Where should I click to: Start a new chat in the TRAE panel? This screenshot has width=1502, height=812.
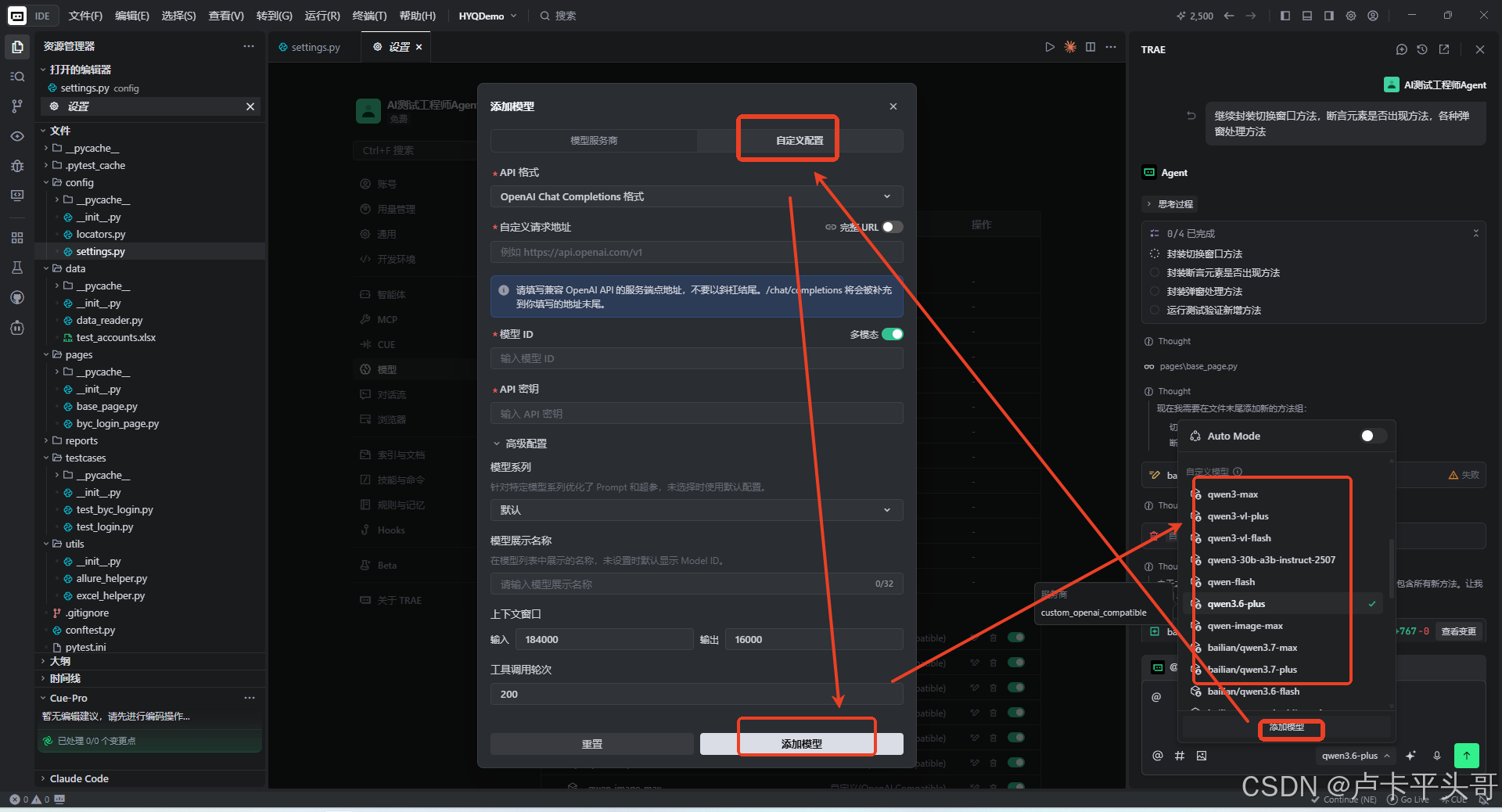point(1401,49)
